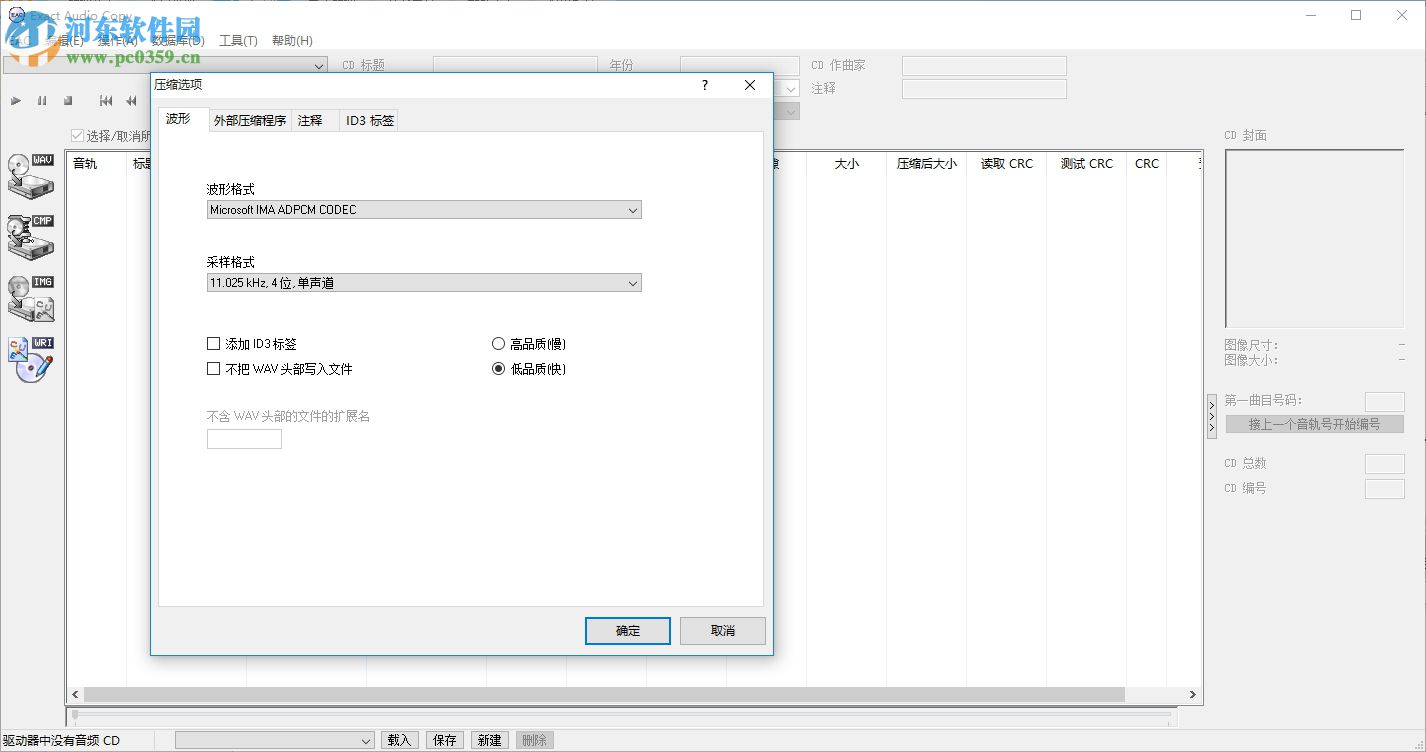The width and height of the screenshot is (1426, 752).
Task: Select the 高品质(慢) radio button
Action: click(498, 343)
